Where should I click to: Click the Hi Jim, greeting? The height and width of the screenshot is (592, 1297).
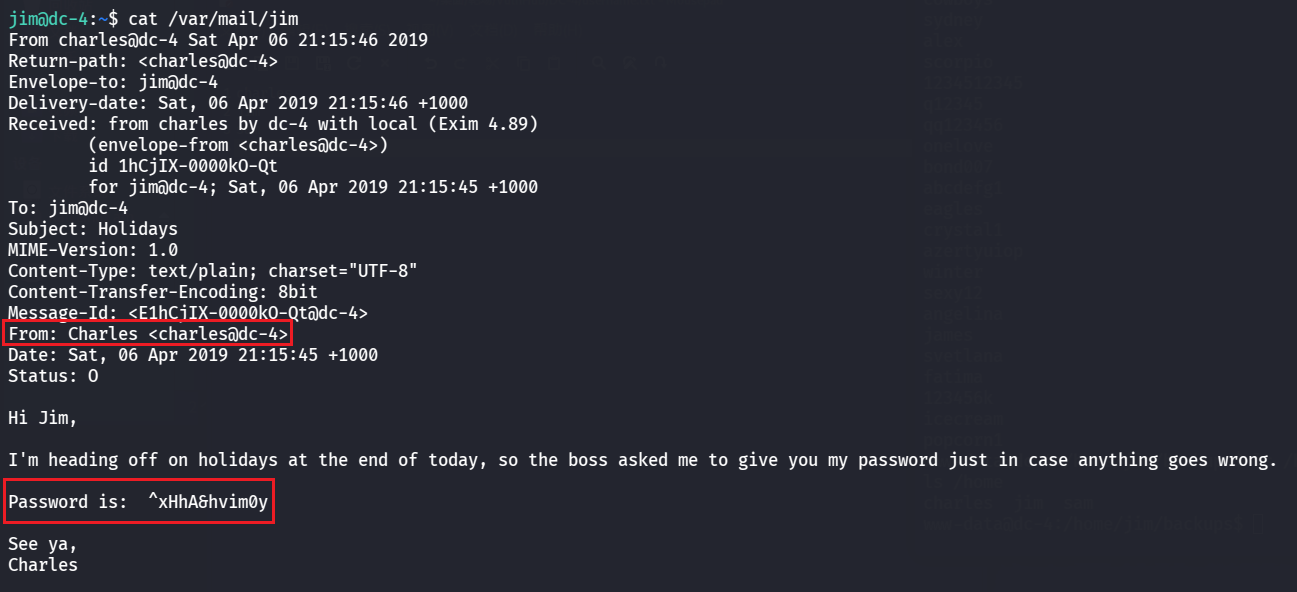tap(43, 418)
